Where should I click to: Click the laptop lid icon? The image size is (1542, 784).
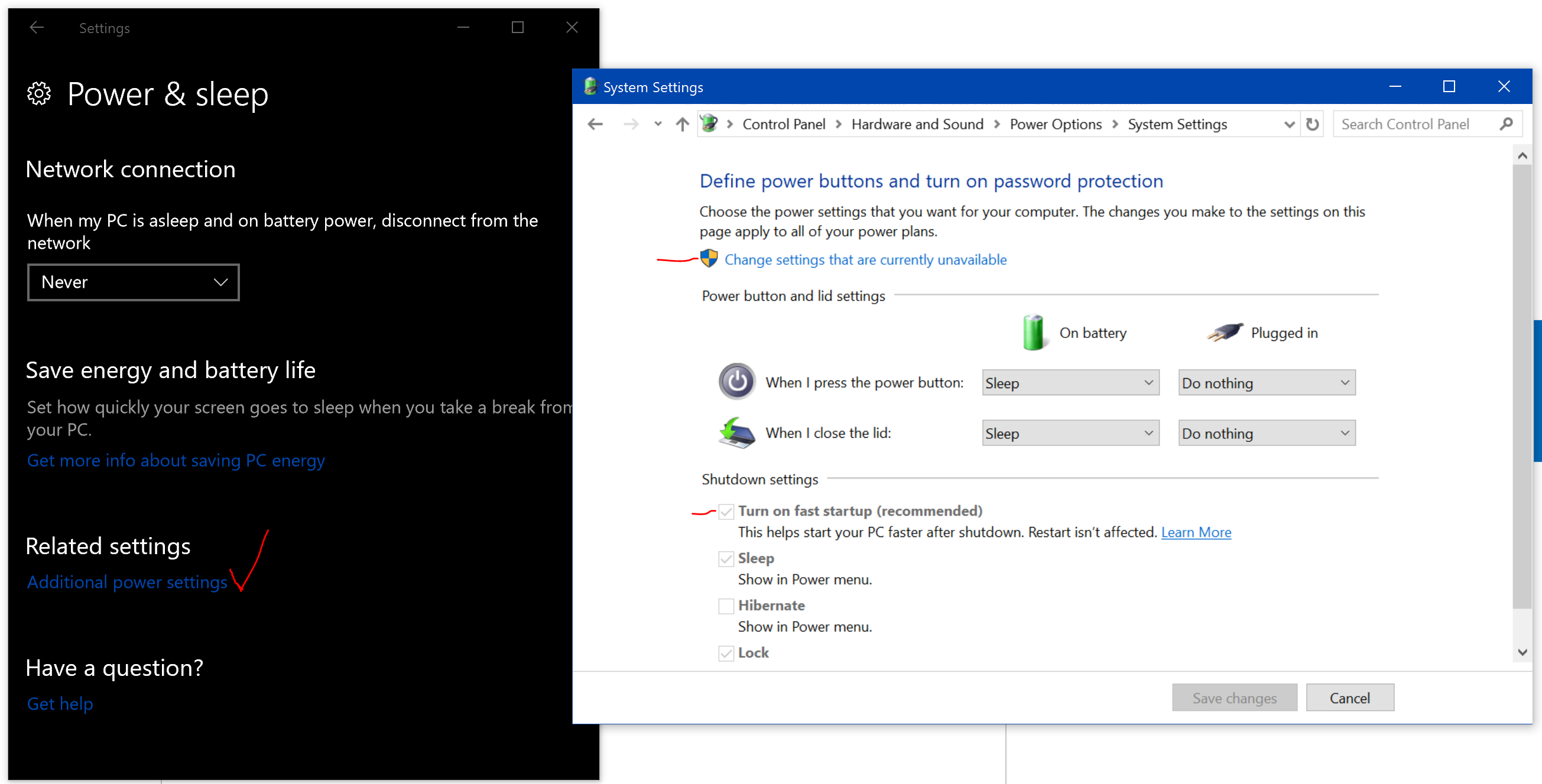click(737, 432)
